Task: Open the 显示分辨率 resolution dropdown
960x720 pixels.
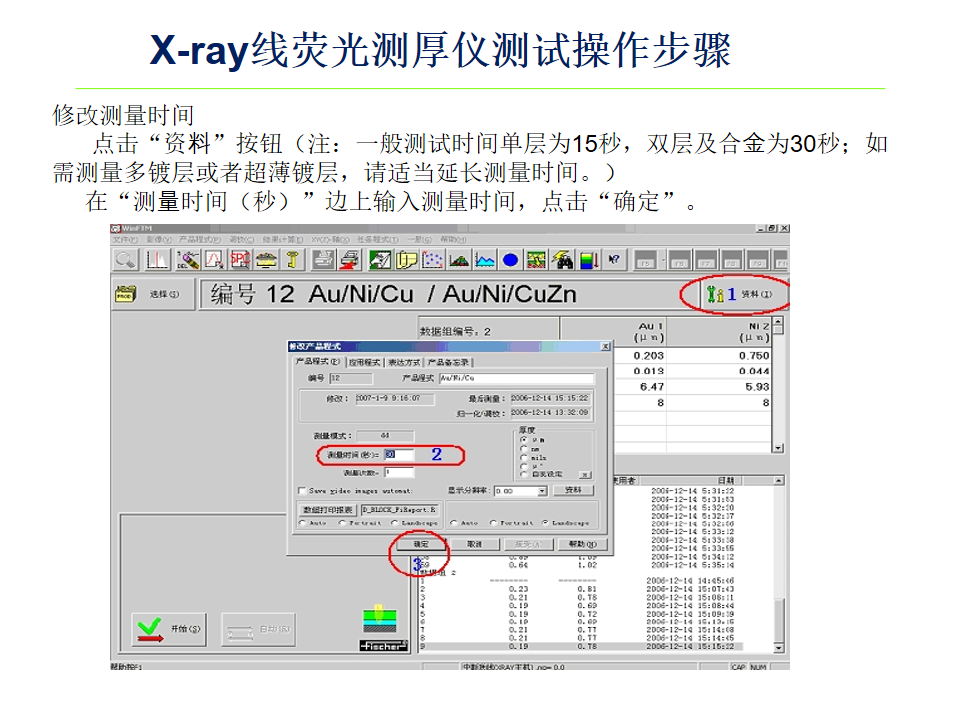Action: pos(543,490)
